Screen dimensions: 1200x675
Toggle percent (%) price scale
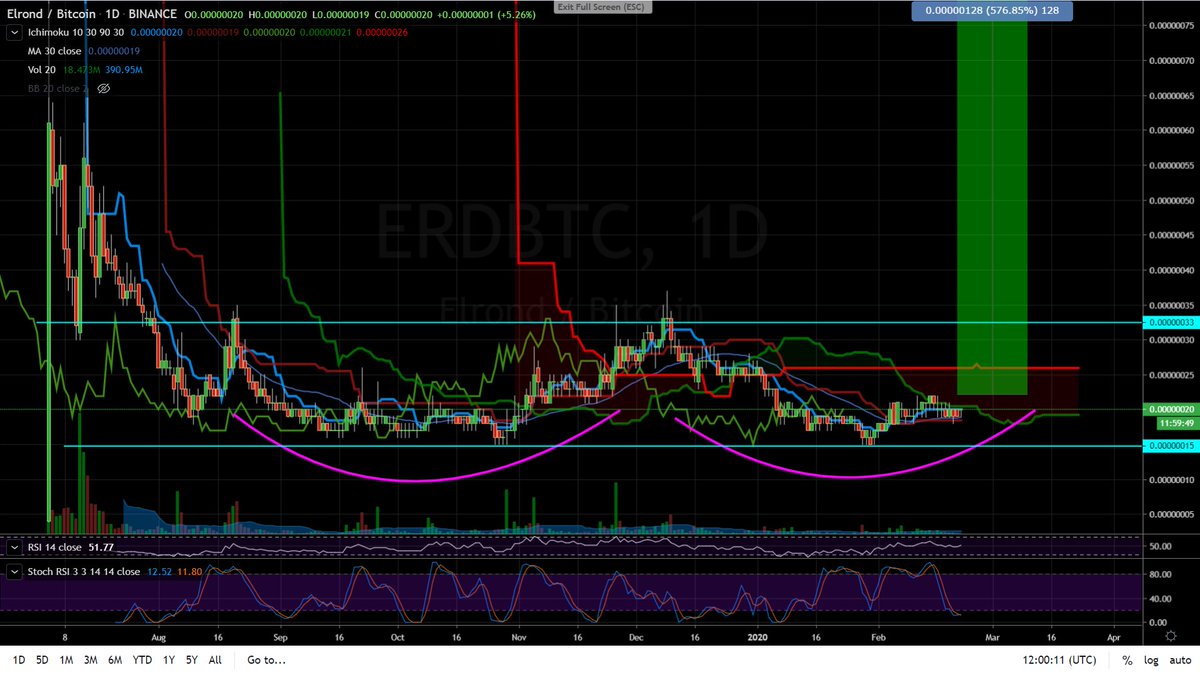[1127, 660]
